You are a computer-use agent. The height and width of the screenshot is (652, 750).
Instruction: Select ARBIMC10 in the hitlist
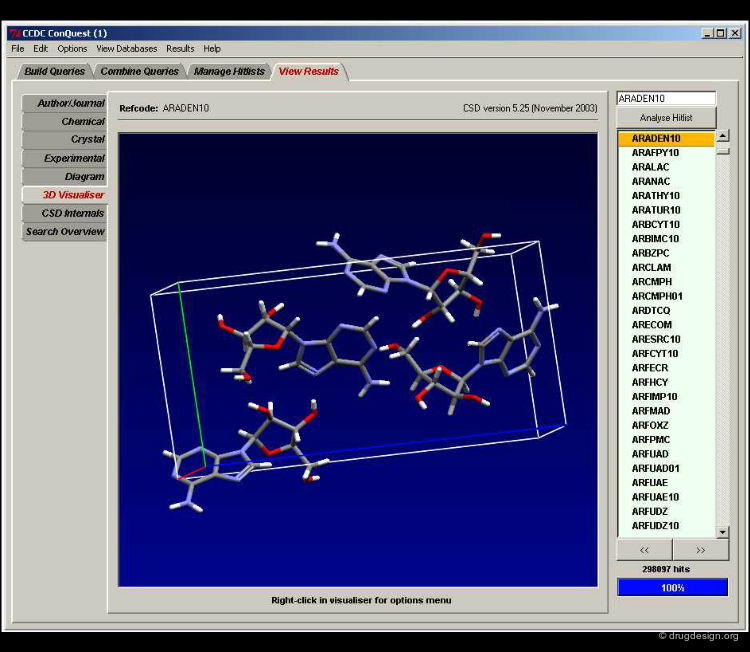pyautogui.click(x=666, y=239)
